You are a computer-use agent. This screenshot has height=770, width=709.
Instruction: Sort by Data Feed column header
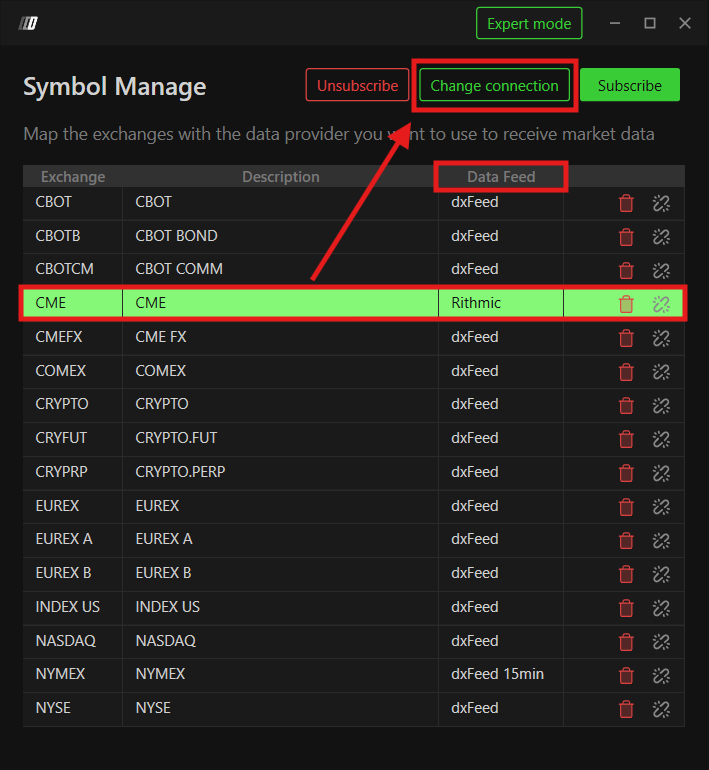[501, 177]
